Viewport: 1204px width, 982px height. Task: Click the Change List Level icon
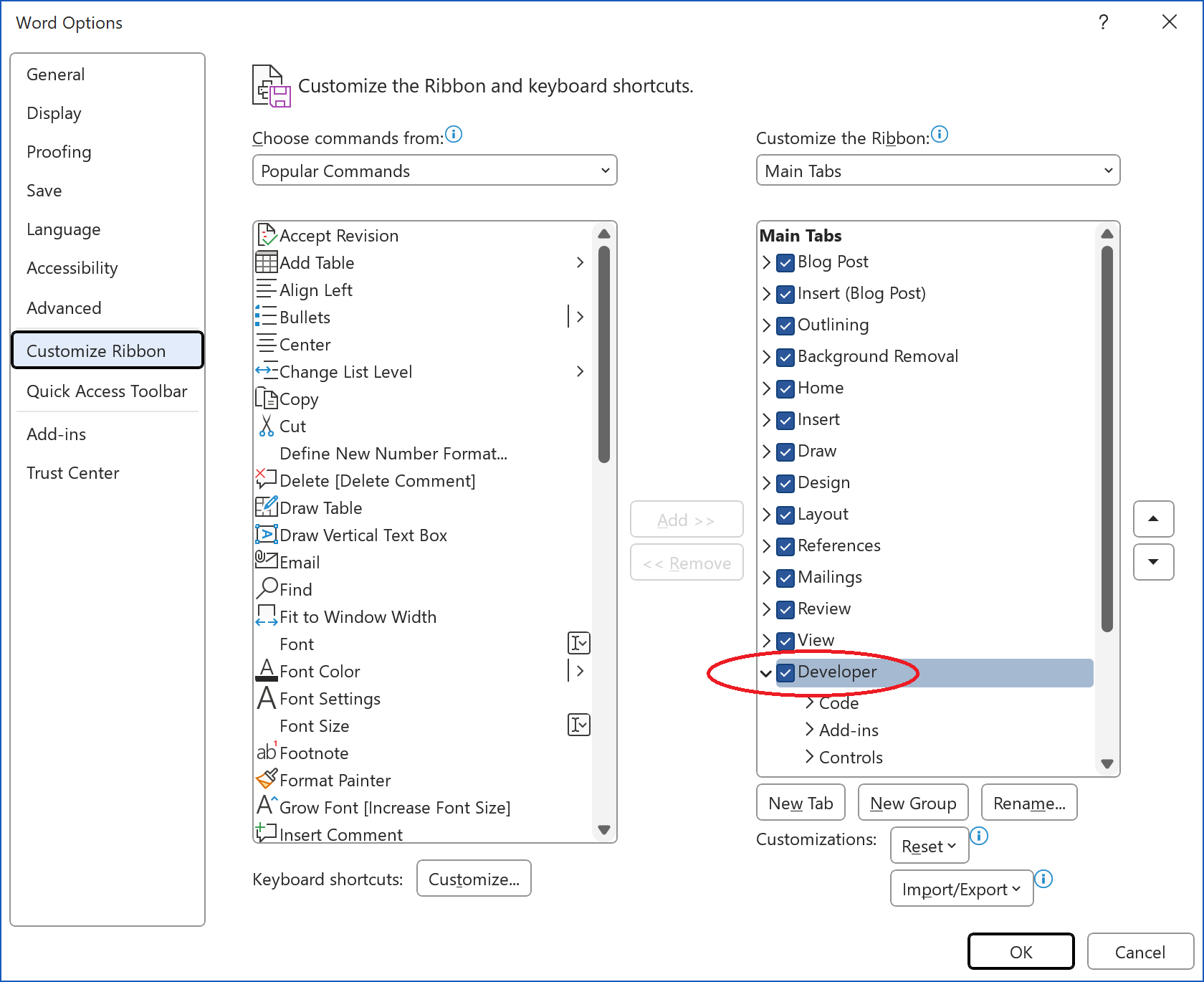(x=267, y=371)
